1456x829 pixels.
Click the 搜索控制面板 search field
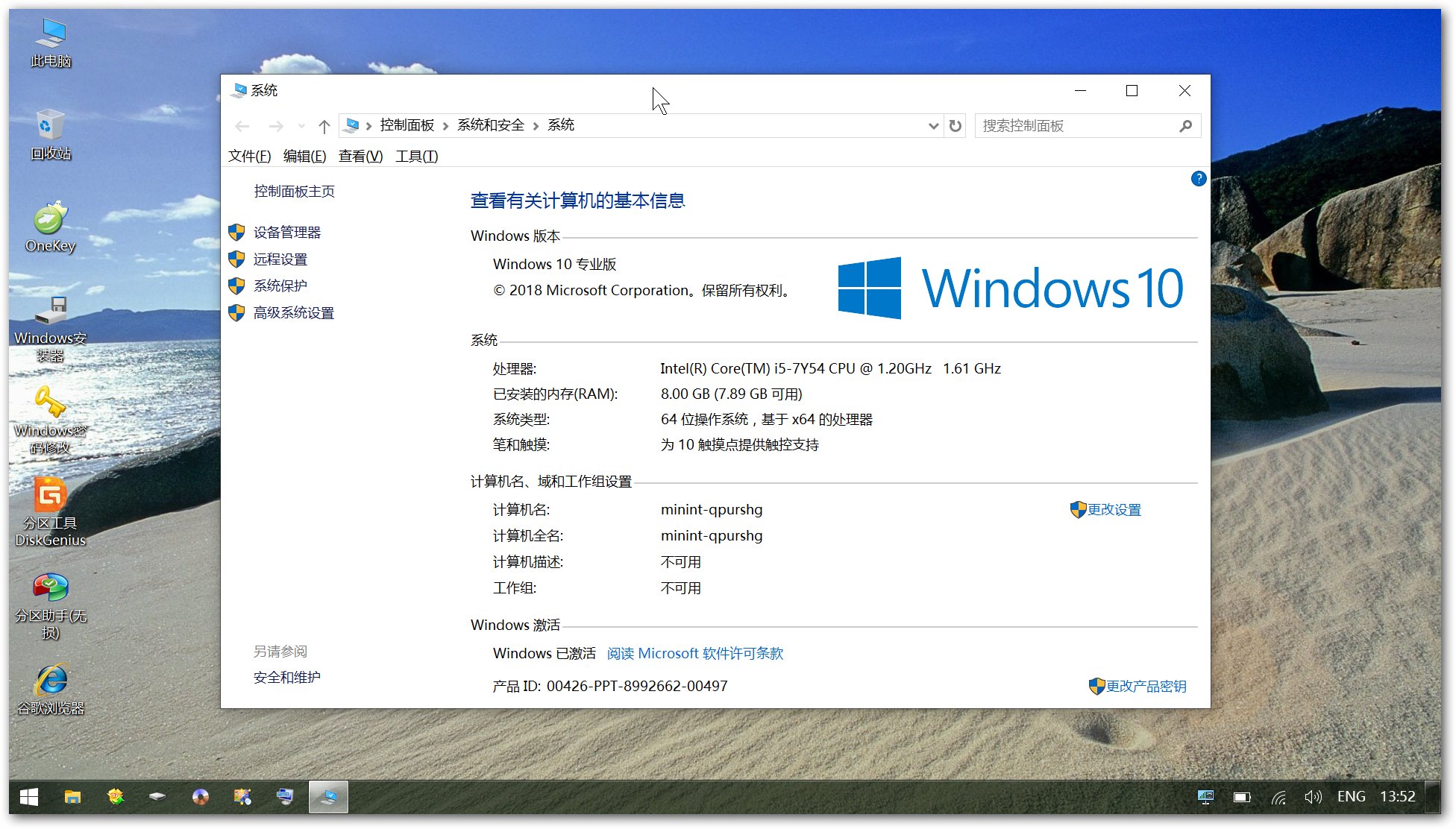[1074, 126]
